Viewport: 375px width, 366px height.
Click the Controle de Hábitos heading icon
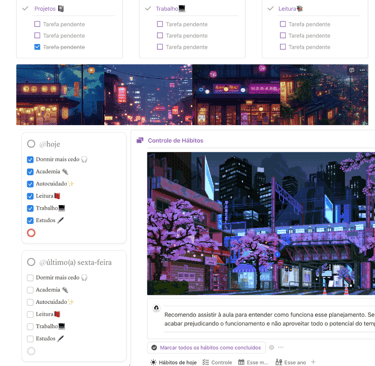pos(140,140)
